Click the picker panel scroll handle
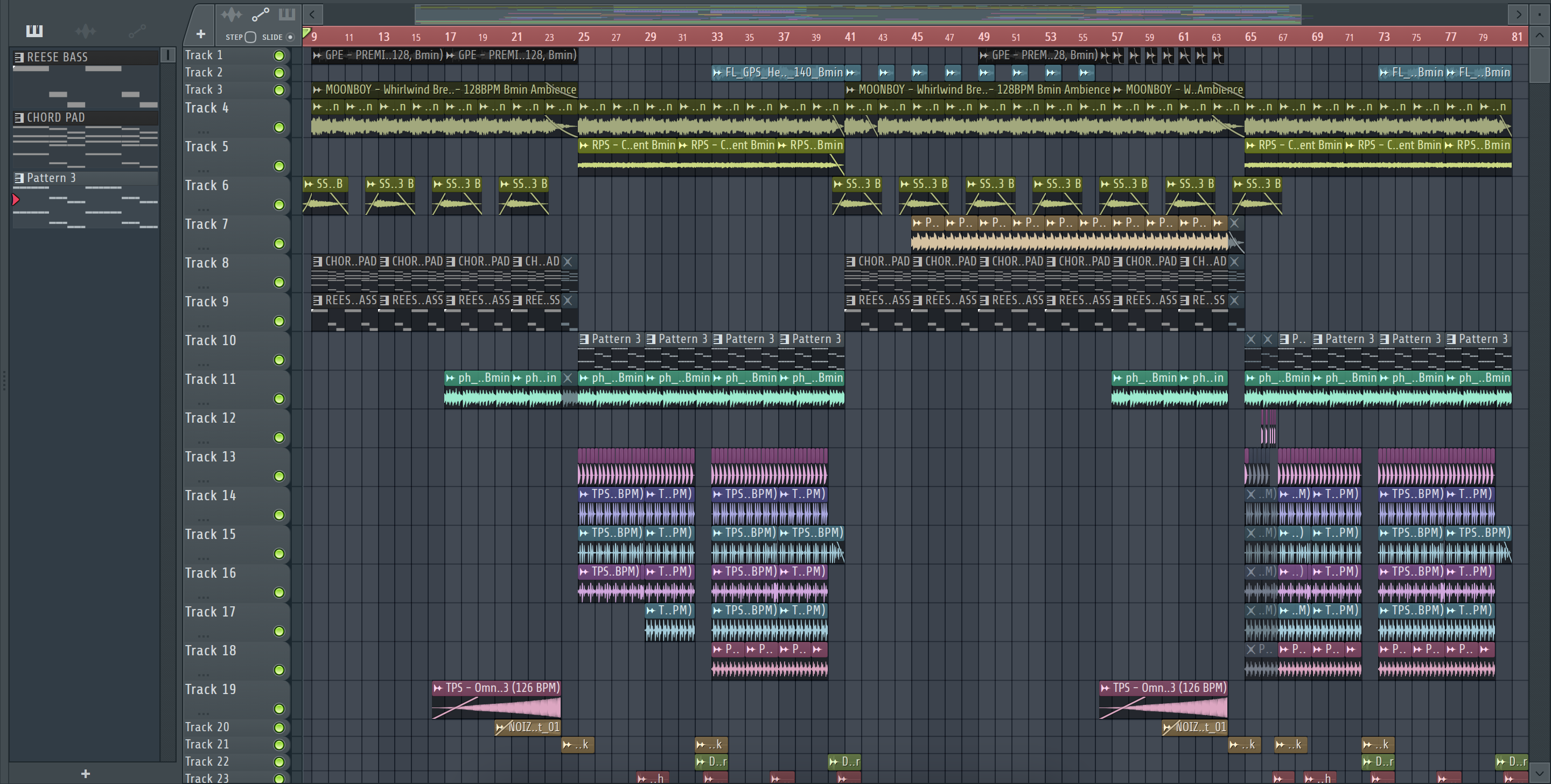 (168, 55)
